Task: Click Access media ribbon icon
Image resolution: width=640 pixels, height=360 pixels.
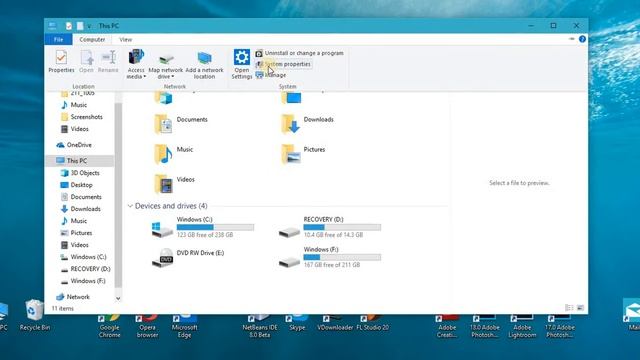Action: tap(136, 57)
